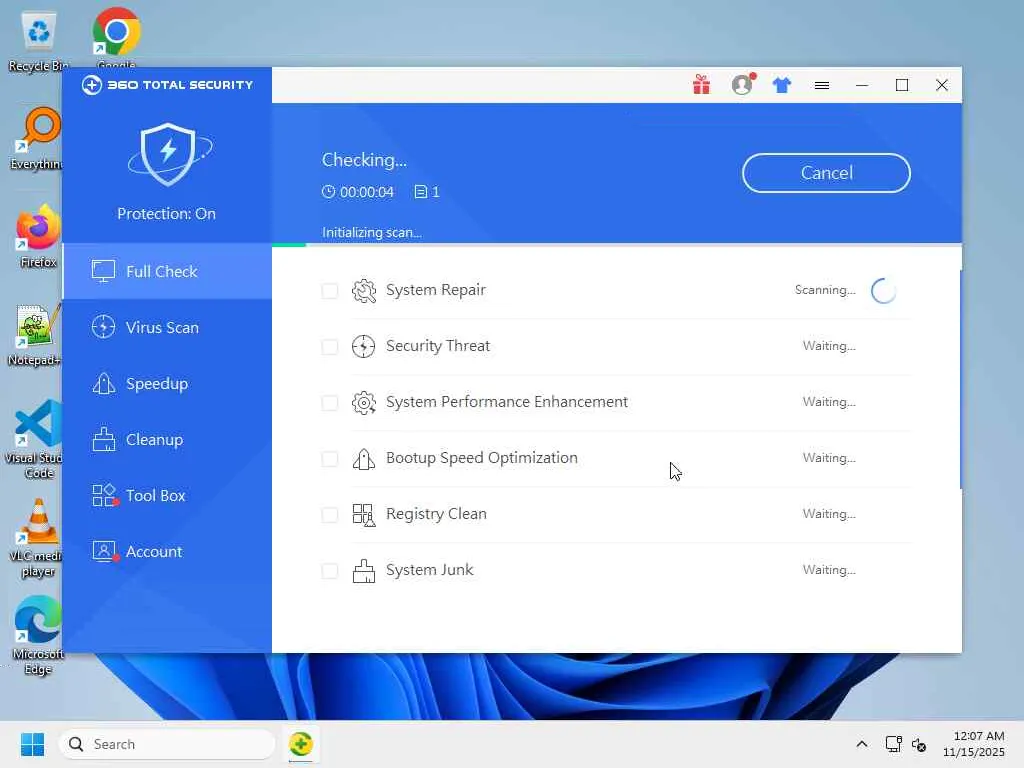Image resolution: width=1024 pixels, height=768 pixels.
Task: Switch to the Virus Scan tab
Action: (167, 328)
